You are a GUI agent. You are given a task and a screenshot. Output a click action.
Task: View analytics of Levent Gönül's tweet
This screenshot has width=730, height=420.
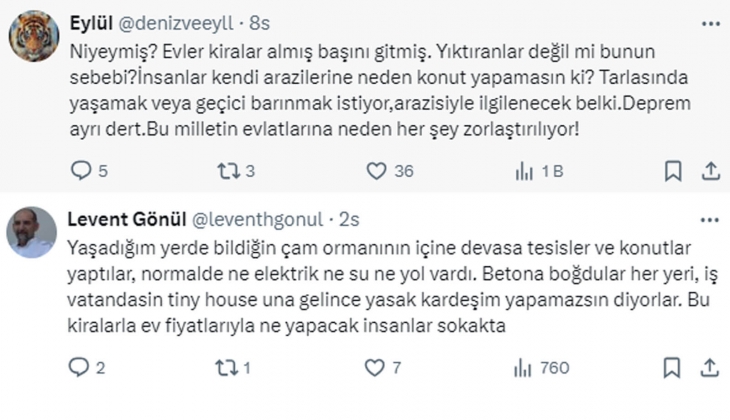[x=524, y=368]
